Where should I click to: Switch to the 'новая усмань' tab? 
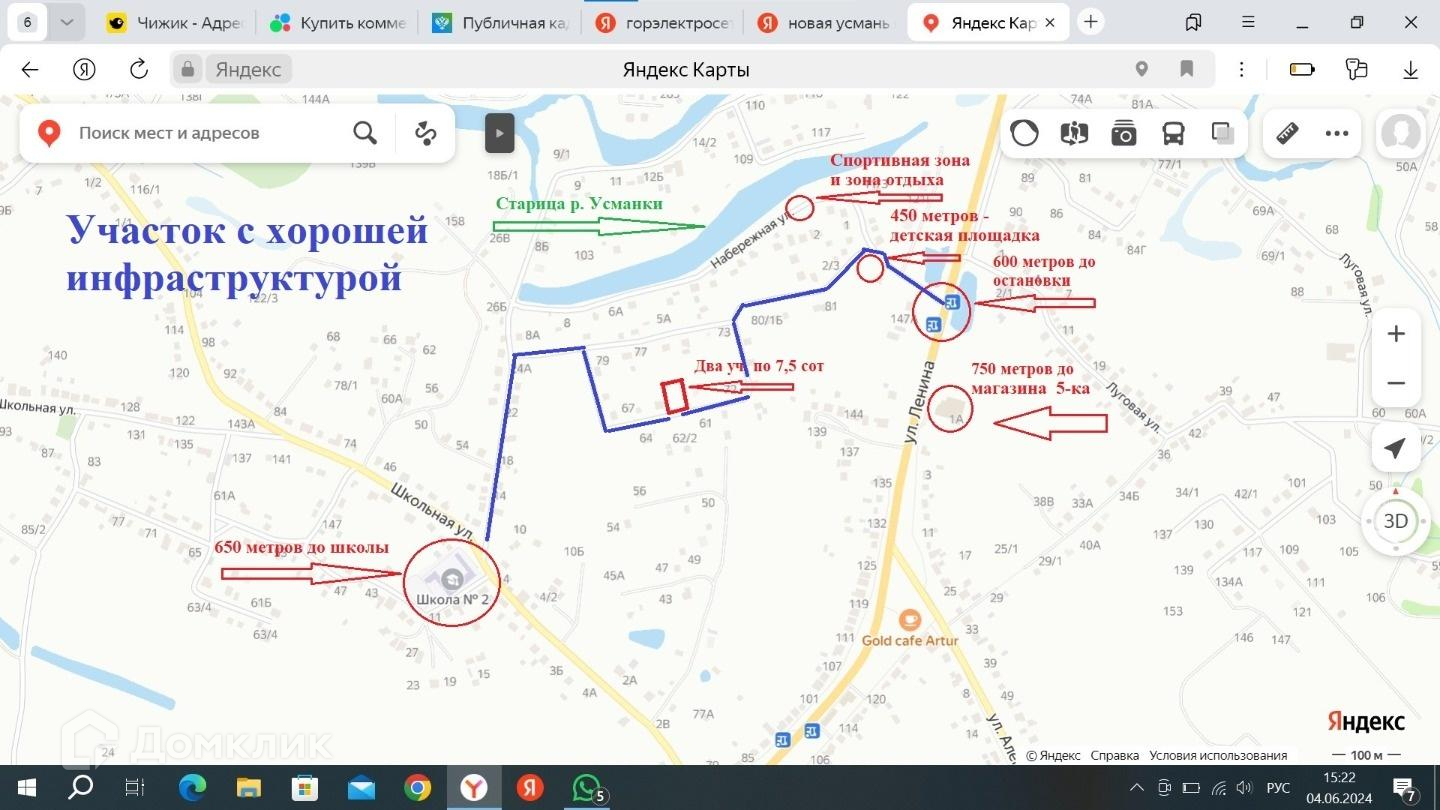click(827, 23)
